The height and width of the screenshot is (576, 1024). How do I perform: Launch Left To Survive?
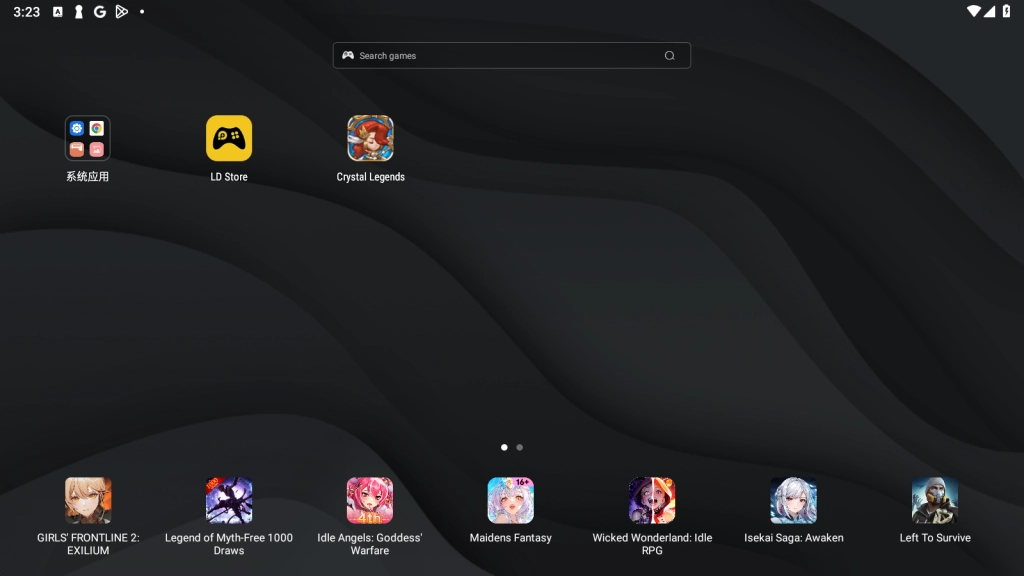[x=934, y=500]
